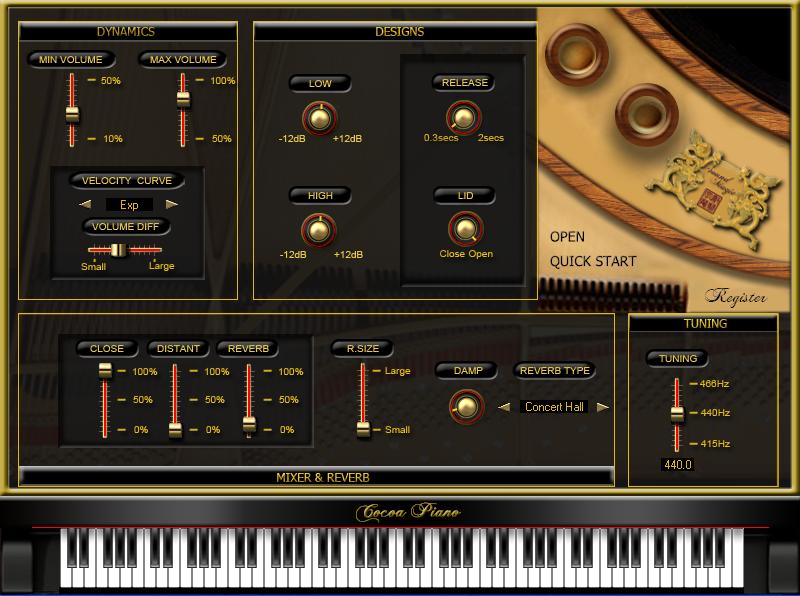Switch to previous reverb type using left arrow

(x=505, y=407)
